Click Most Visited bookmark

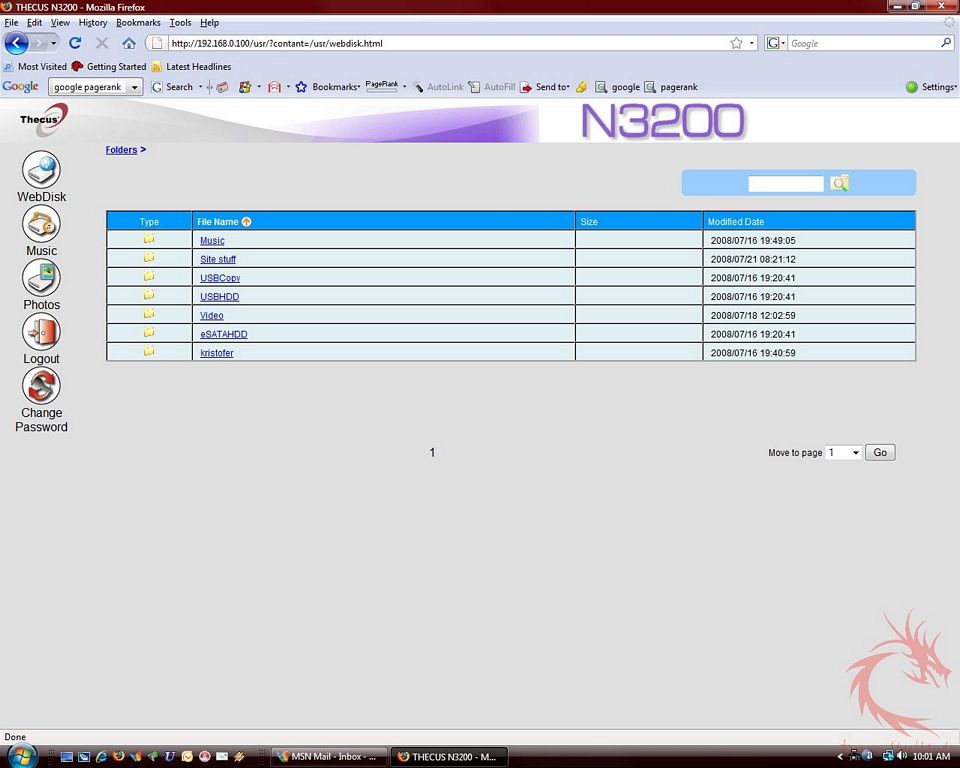(35, 67)
